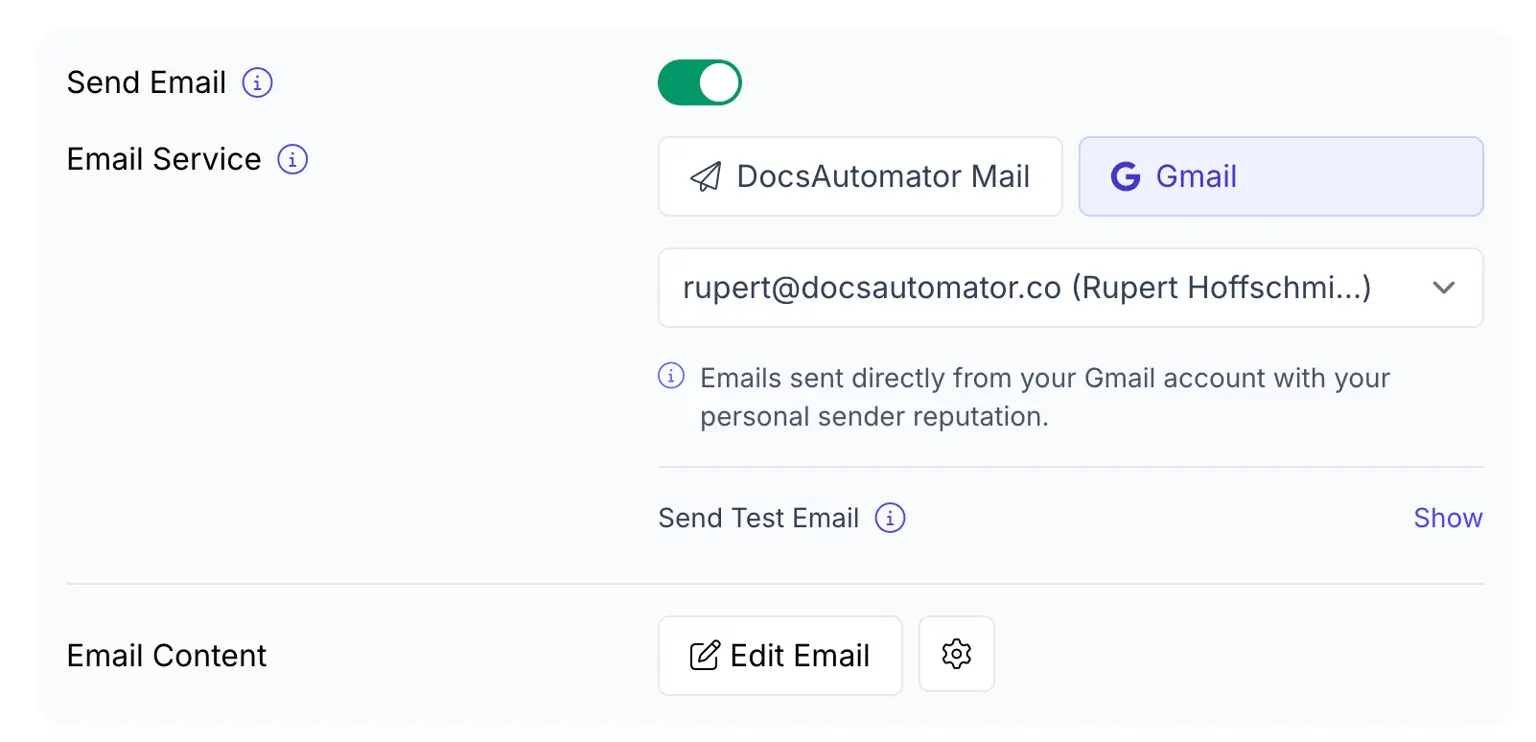Click the Google "G" icon on Gmail button
Screen dimensions: 1536x742
point(1126,176)
